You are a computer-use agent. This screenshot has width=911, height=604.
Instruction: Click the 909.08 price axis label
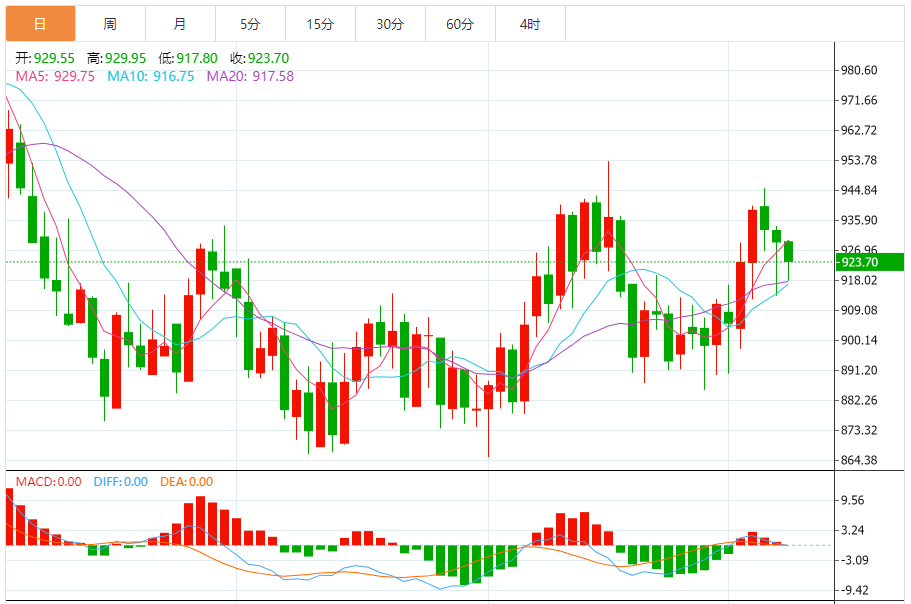[x=859, y=310]
